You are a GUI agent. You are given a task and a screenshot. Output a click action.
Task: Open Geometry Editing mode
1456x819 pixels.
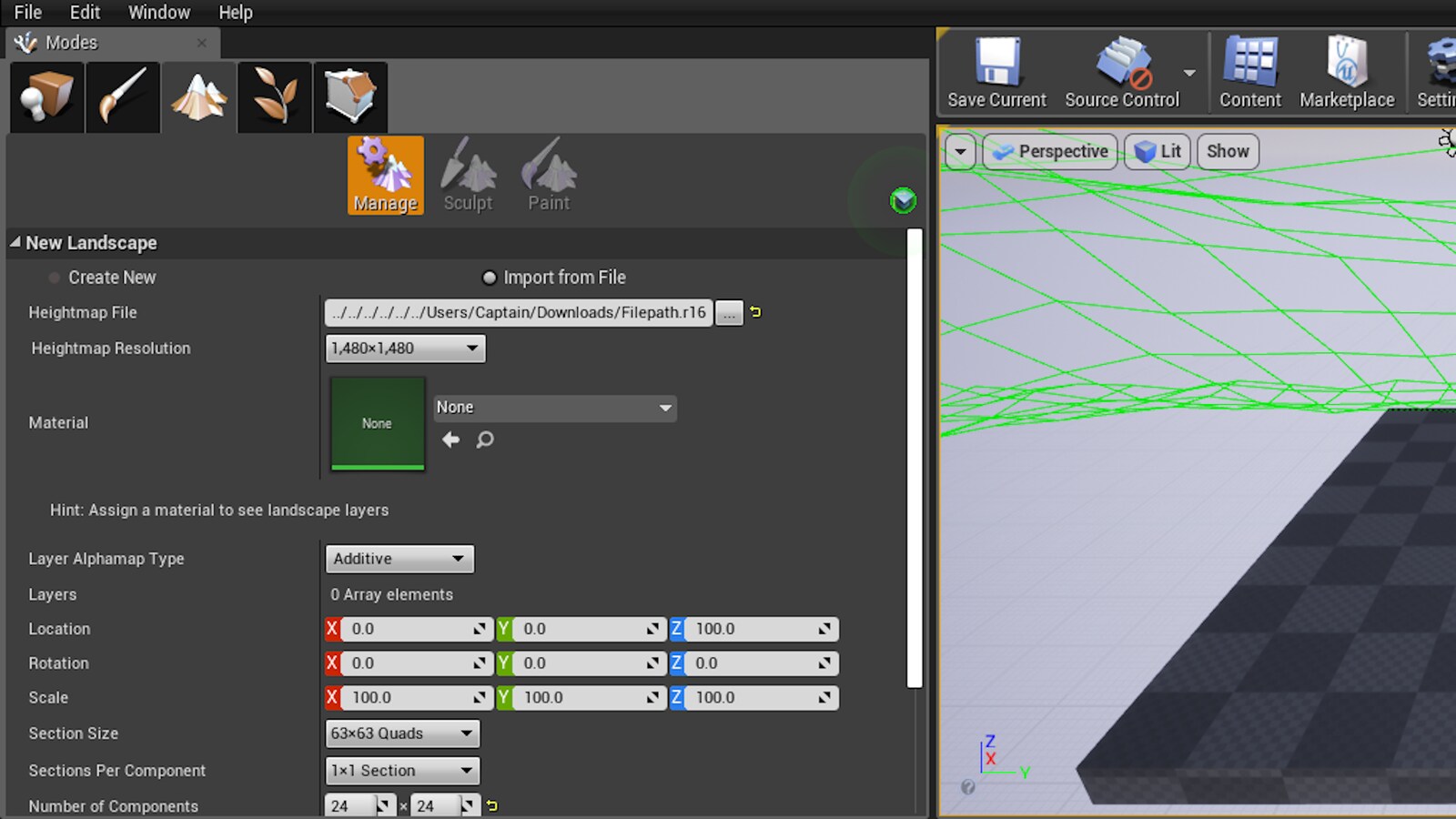click(350, 96)
